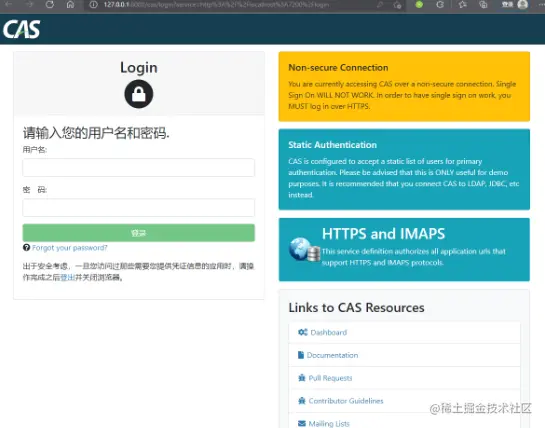This screenshot has width=545, height=428.
Task: Open the favorites list icon in toolbar
Action: [x=462, y=5]
